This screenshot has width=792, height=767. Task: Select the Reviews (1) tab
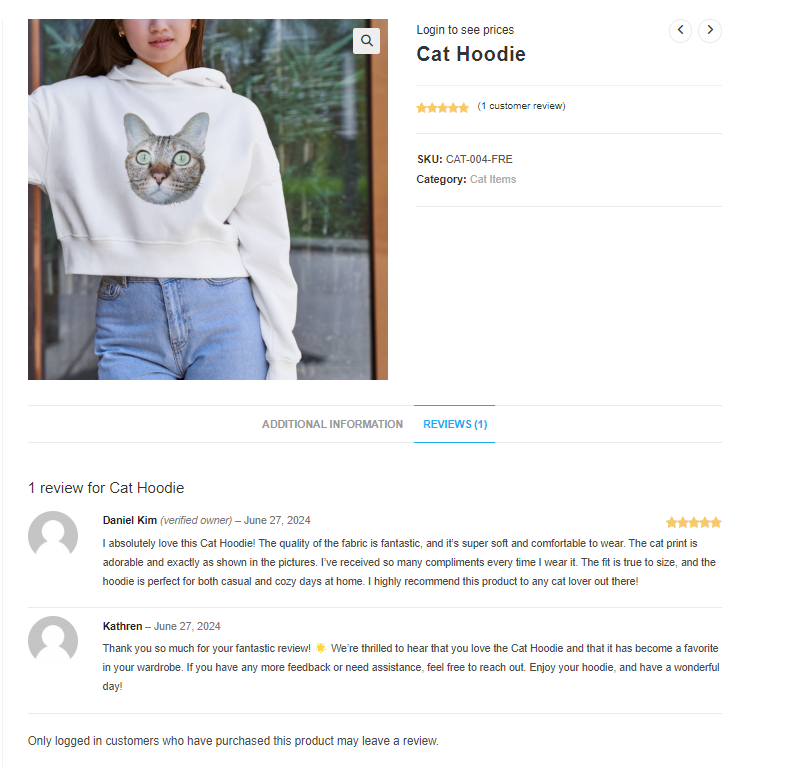point(455,424)
